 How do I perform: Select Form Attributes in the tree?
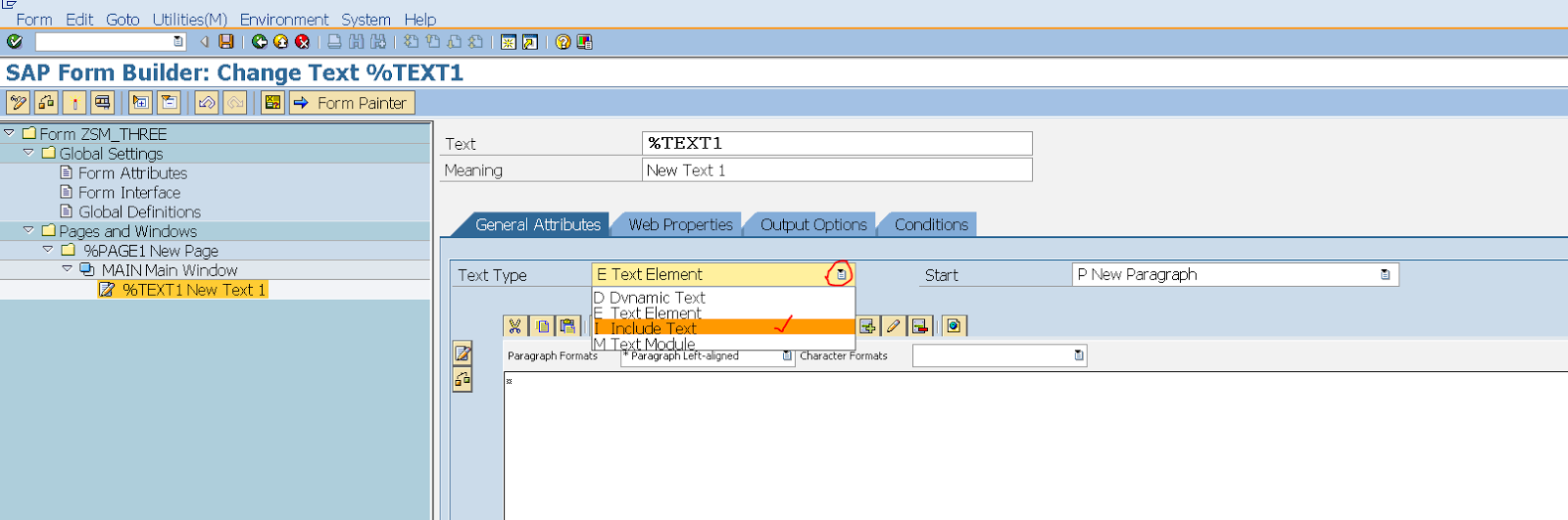[x=132, y=172]
